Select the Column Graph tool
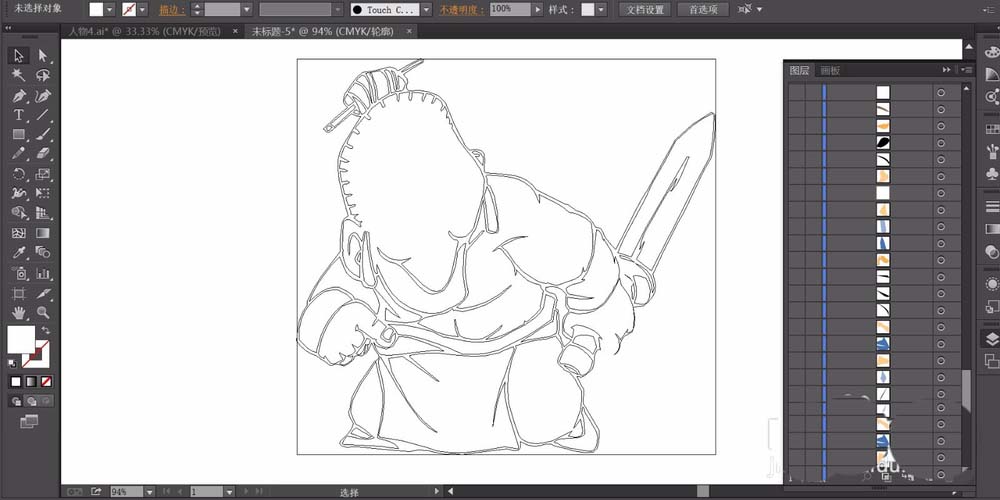This screenshot has width=1000, height=500. pos(43,273)
